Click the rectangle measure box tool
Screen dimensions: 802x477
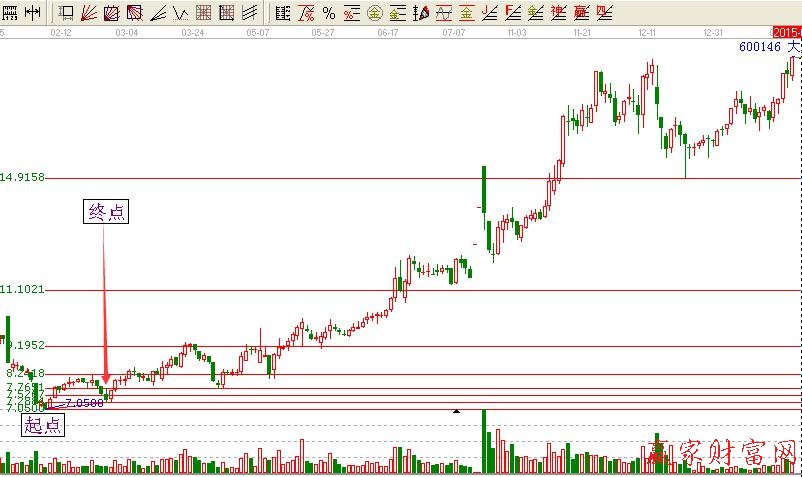point(66,13)
